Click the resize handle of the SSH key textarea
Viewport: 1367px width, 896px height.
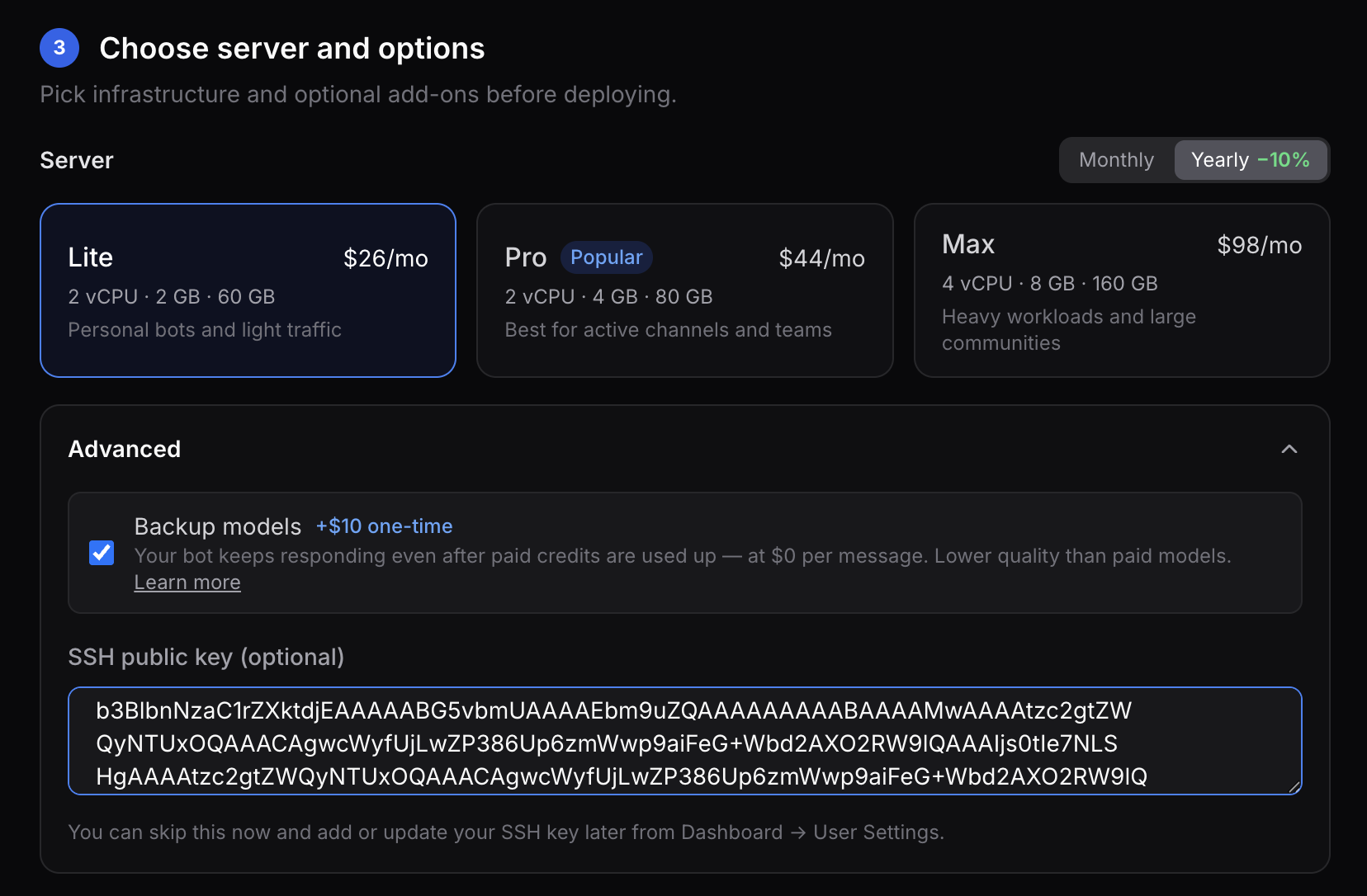pos(1295,787)
